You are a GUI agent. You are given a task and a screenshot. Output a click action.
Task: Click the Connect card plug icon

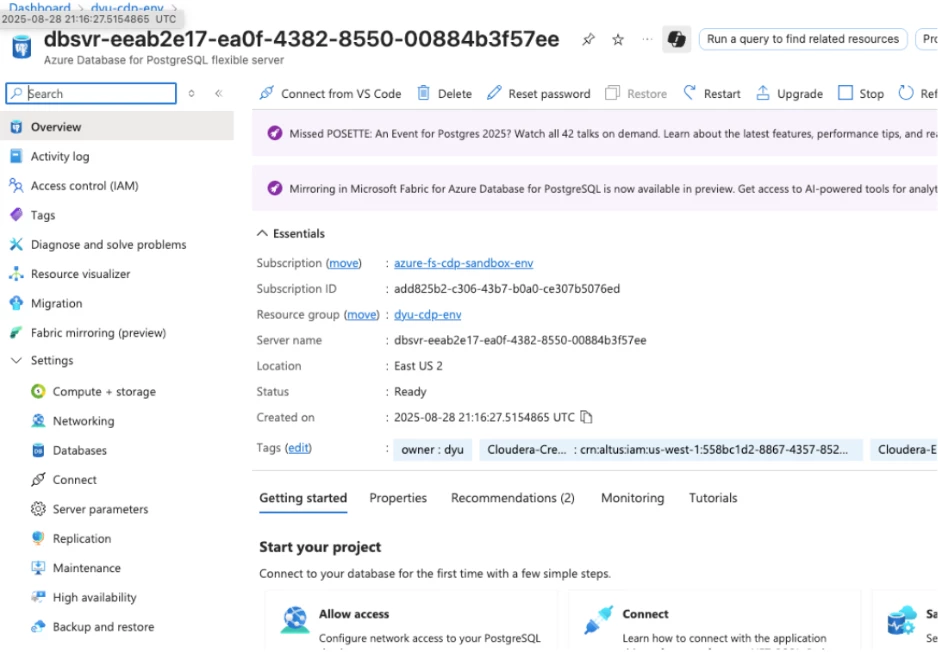[599, 621]
